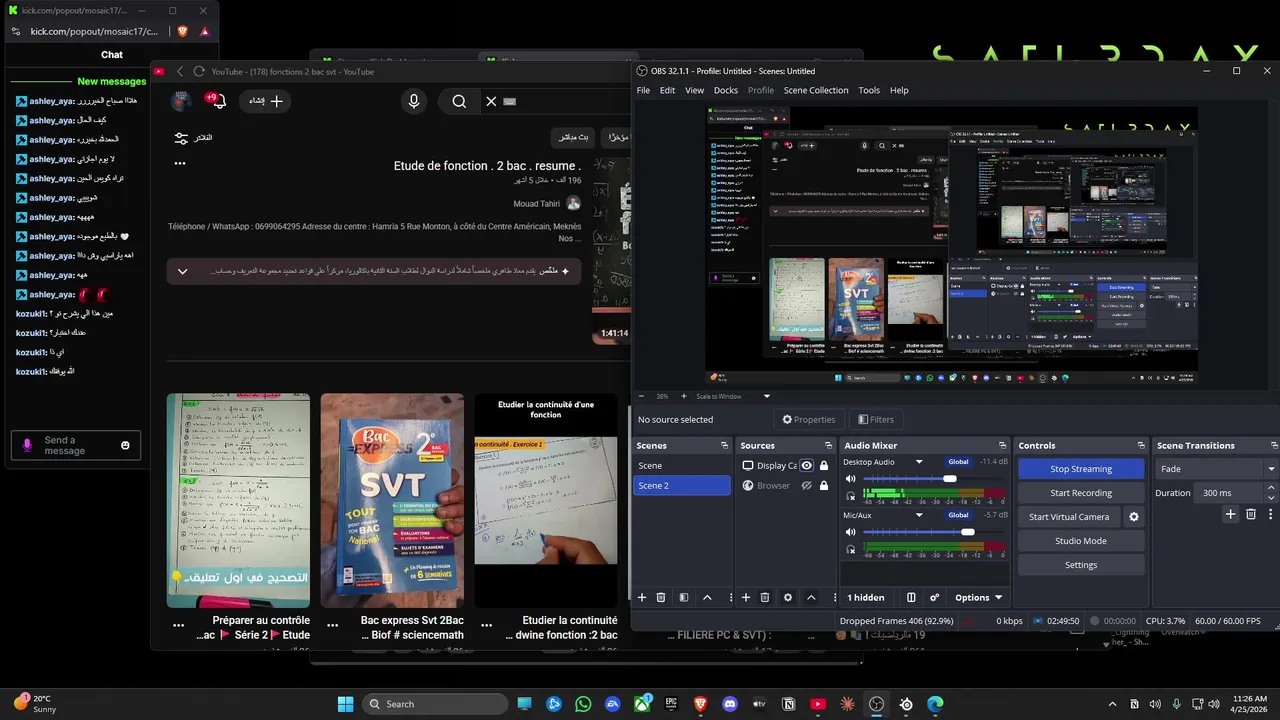1280x720 pixels.
Task: Show hidden system tray icons chevron
Action: [x=1114, y=704]
